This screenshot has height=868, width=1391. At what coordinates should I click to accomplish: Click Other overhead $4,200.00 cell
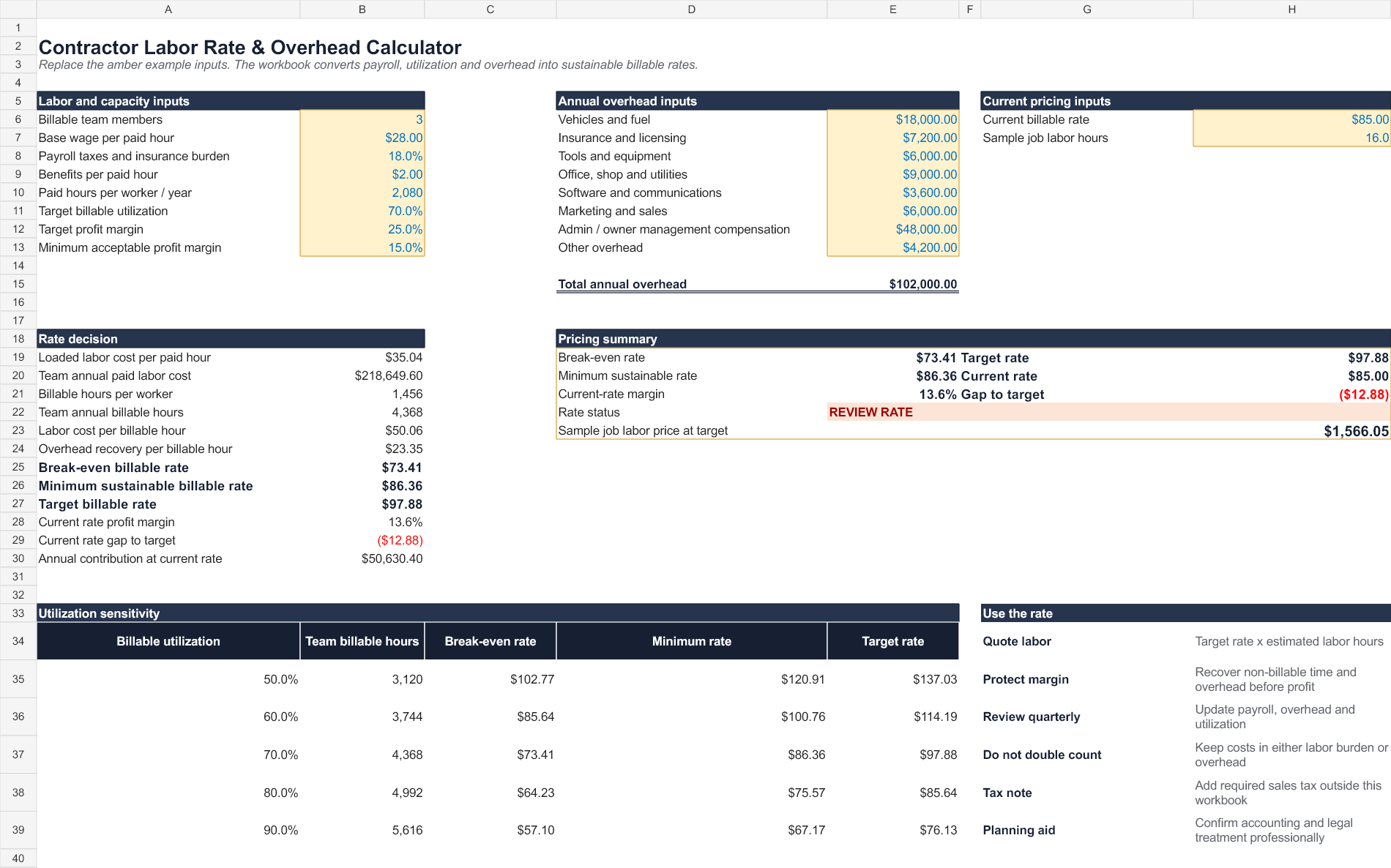coord(893,247)
